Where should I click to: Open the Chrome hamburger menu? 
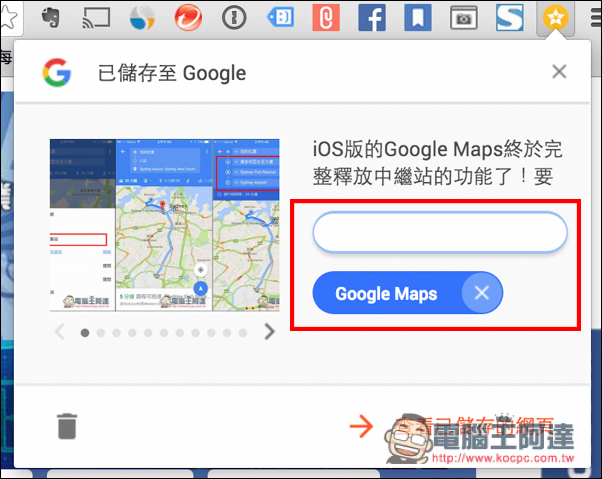click(596, 18)
